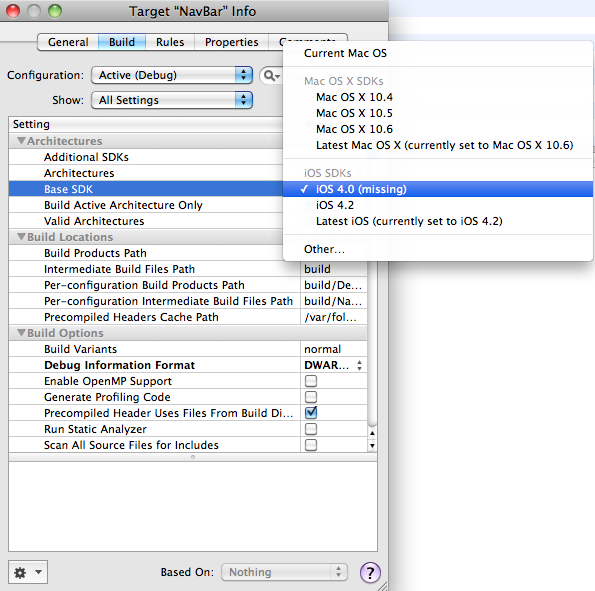Select the Additional SDKs setting row
The height and width of the screenshot is (591, 595).
coord(146,157)
